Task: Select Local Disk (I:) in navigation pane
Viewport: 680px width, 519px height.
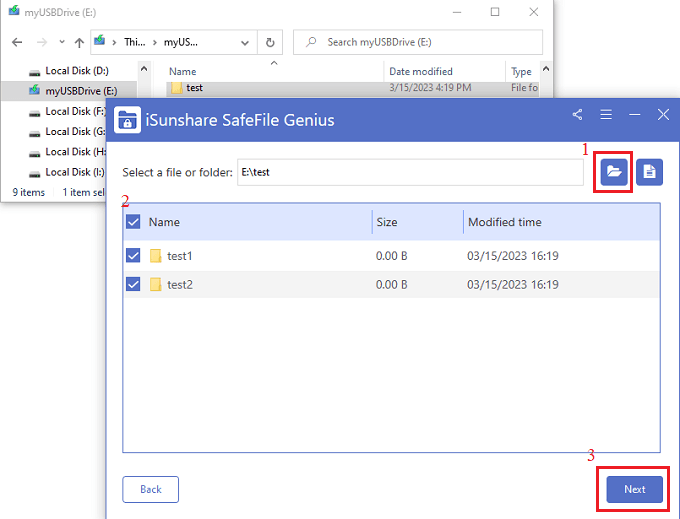Action: [75, 172]
